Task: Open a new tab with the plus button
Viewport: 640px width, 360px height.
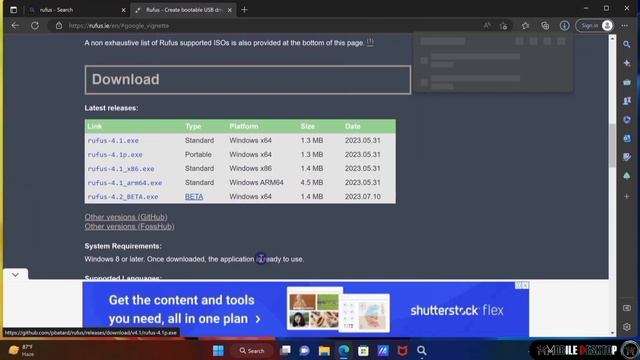Action: (x=244, y=10)
